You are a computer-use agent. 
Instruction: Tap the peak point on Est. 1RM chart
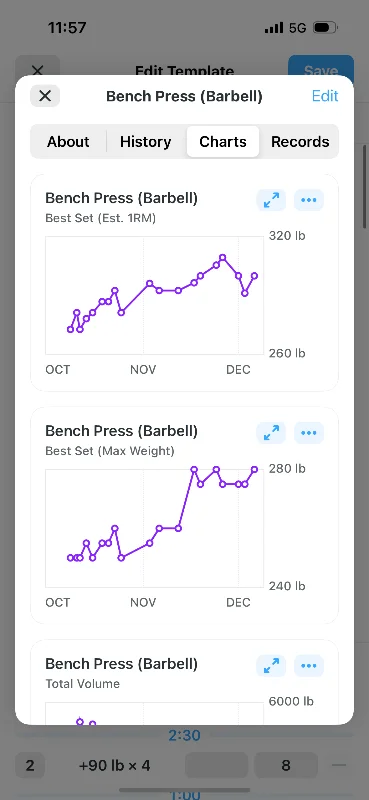(x=223, y=258)
